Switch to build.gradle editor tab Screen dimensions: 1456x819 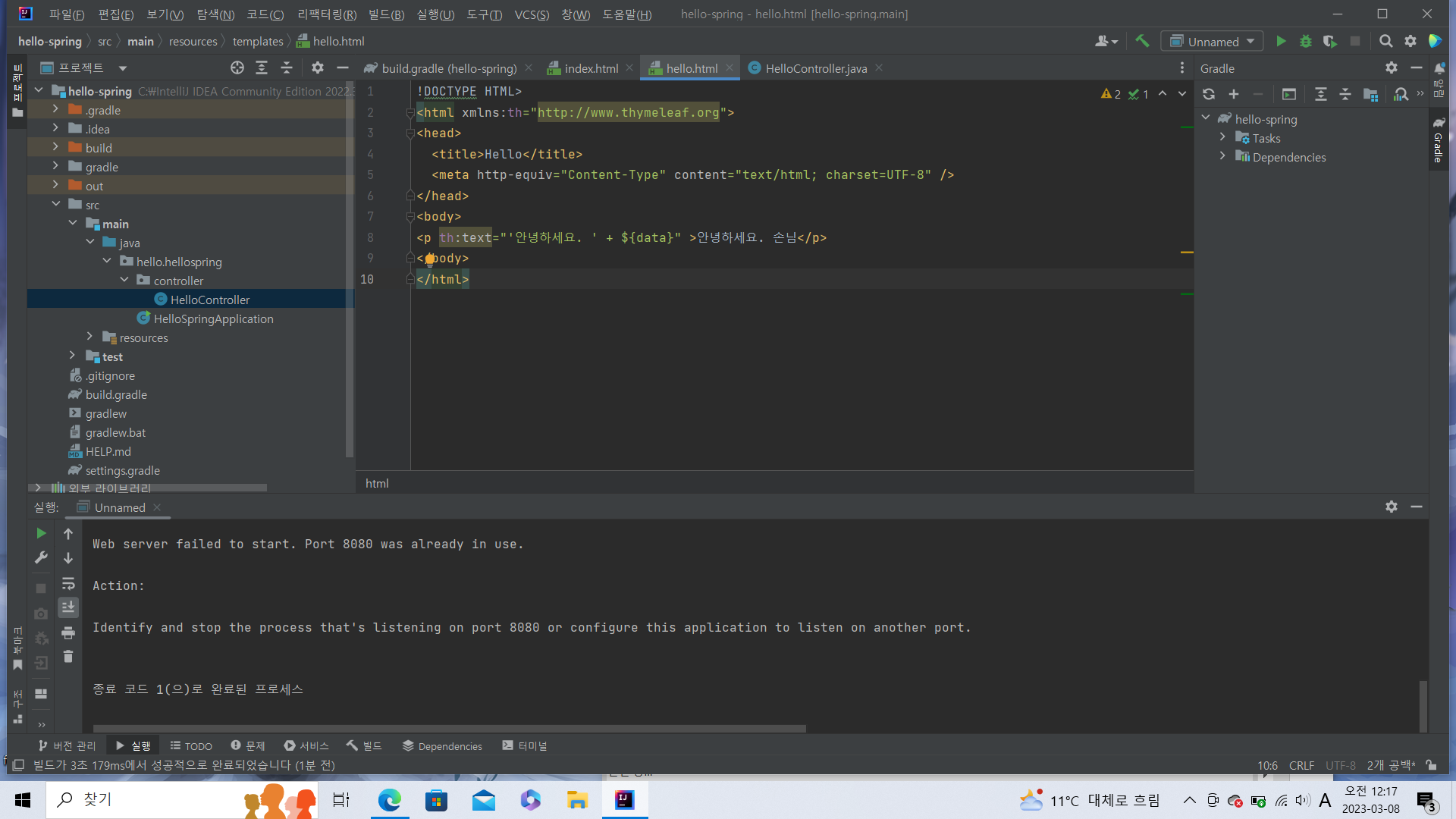449,68
